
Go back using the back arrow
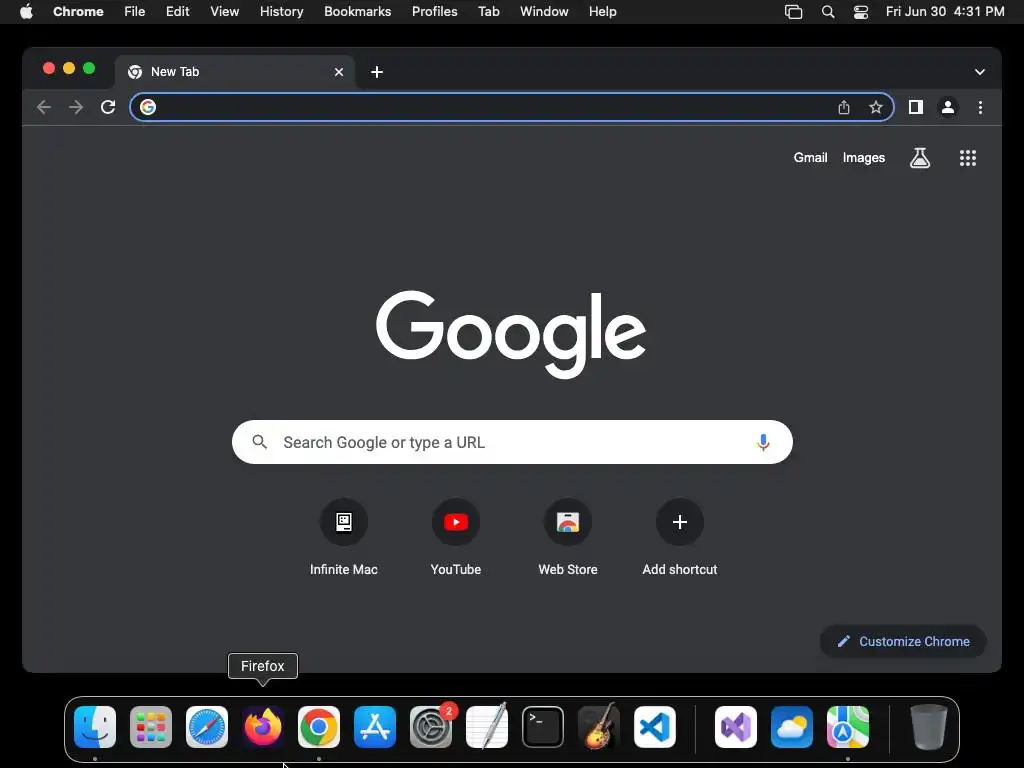click(44, 107)
